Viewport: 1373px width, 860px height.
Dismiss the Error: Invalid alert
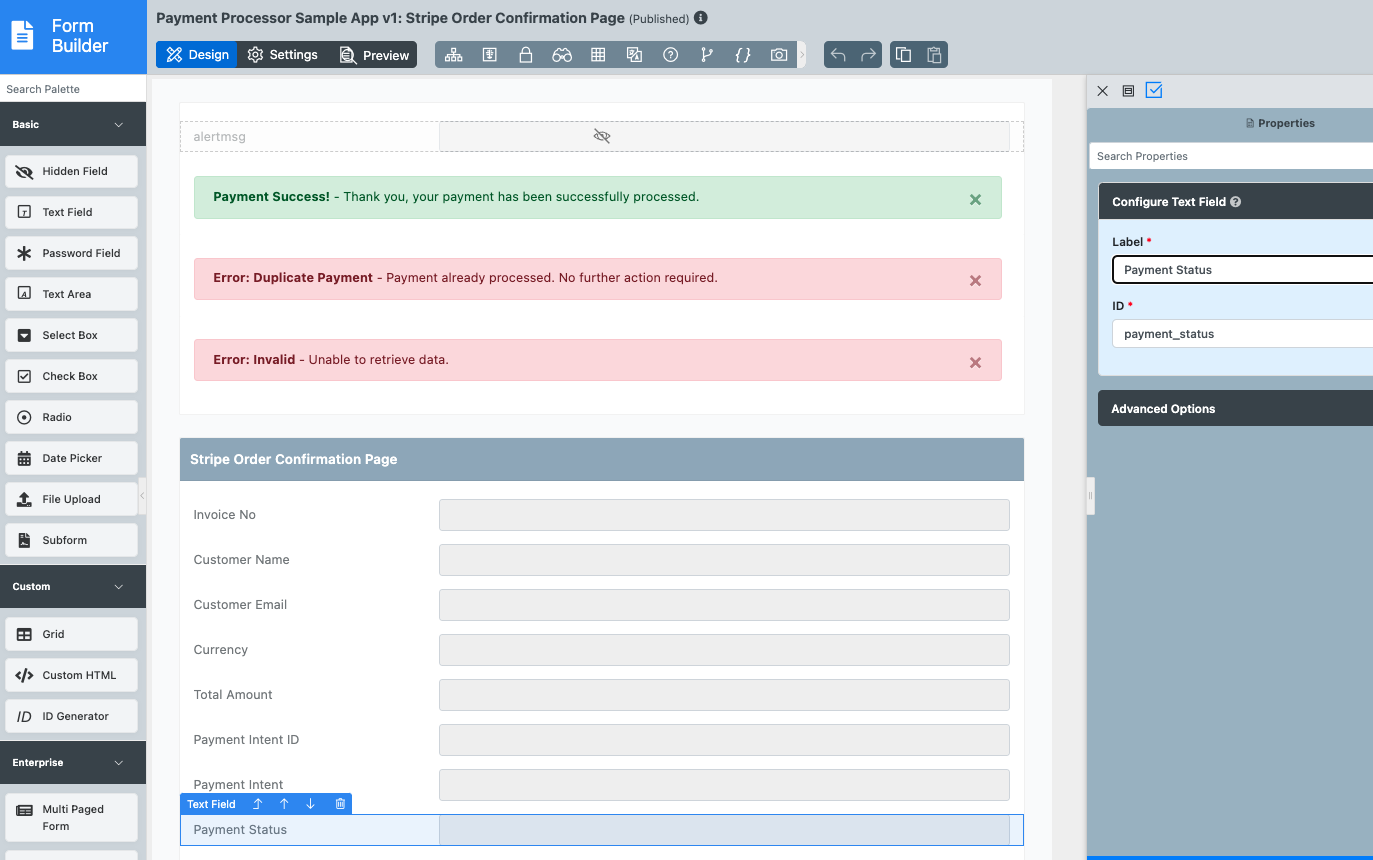coord(975,362)
